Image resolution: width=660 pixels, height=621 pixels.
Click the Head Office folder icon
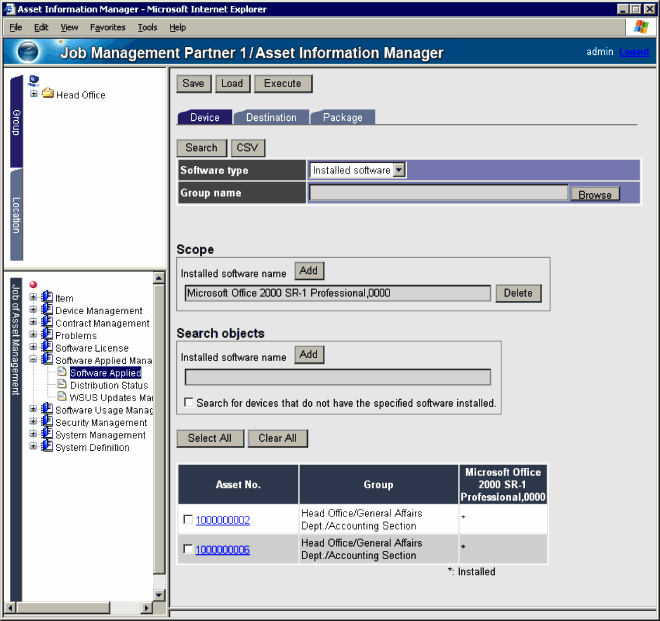[47, 95]
